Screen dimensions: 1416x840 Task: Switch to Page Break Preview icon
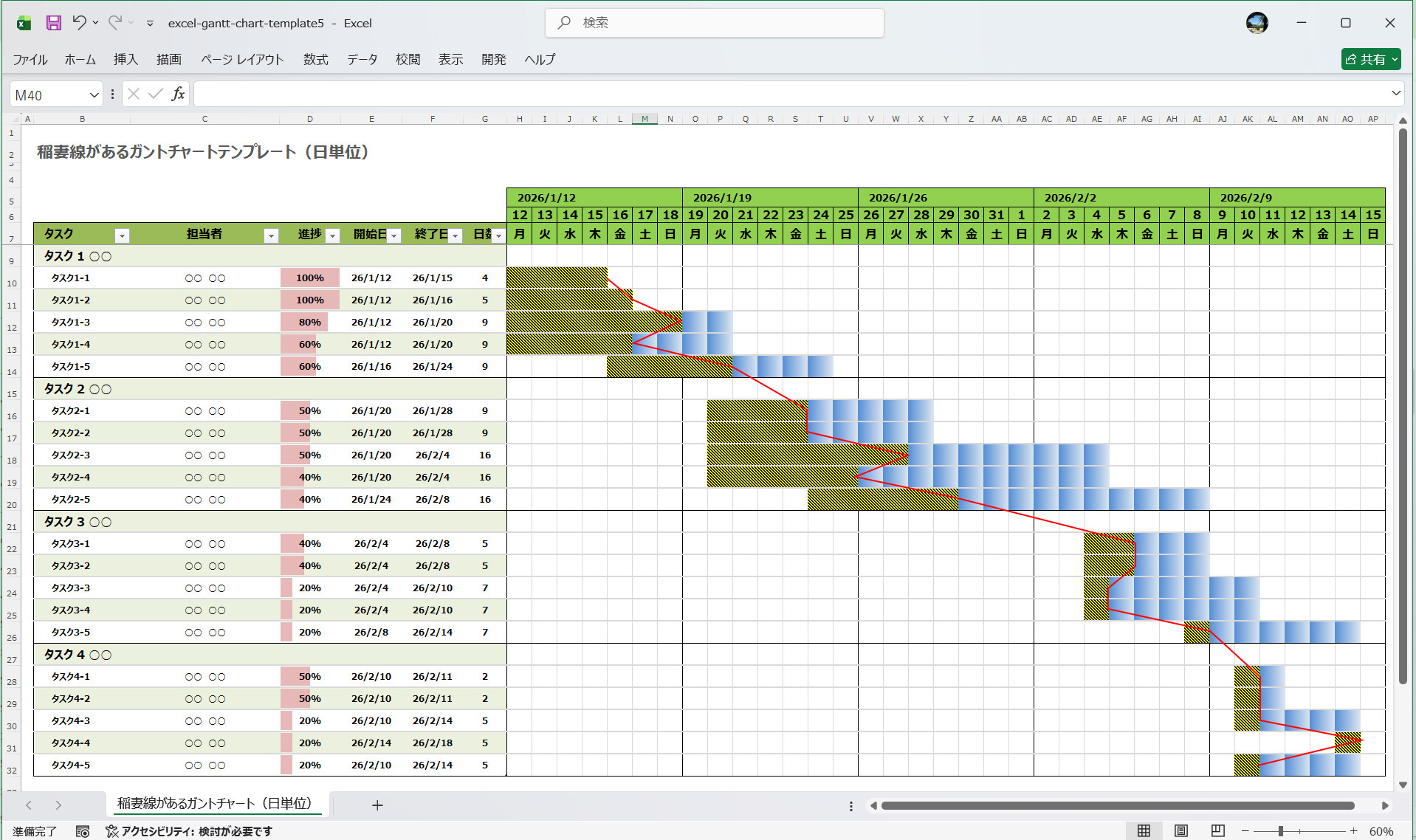click(x=1218, y=831)
